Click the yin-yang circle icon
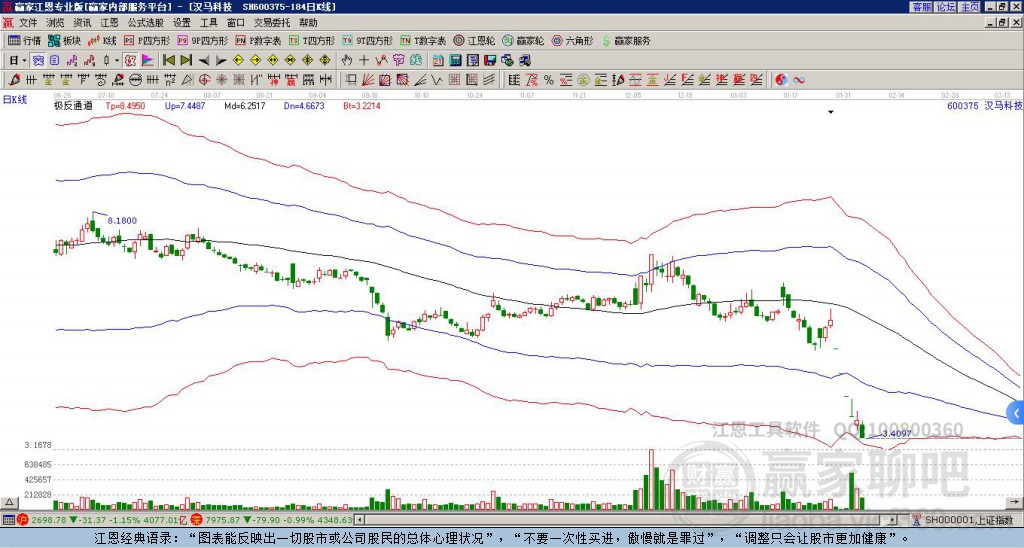The height and width of the screenshot is (548, 1024). tap(781, 80)
